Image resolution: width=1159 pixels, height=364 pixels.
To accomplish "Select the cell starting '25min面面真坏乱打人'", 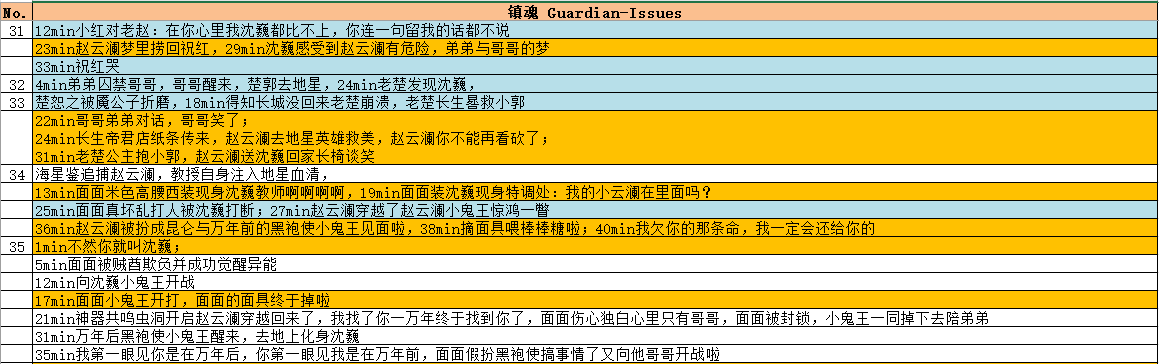I will (x=595, y=210).
